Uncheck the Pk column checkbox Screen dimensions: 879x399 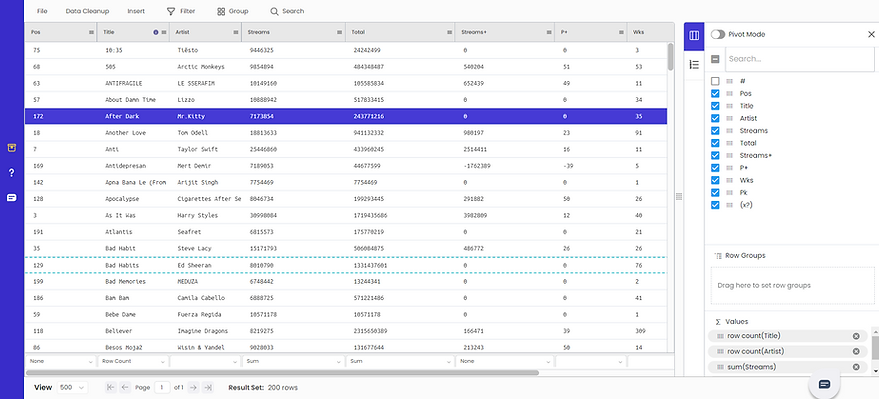point(715,193)
